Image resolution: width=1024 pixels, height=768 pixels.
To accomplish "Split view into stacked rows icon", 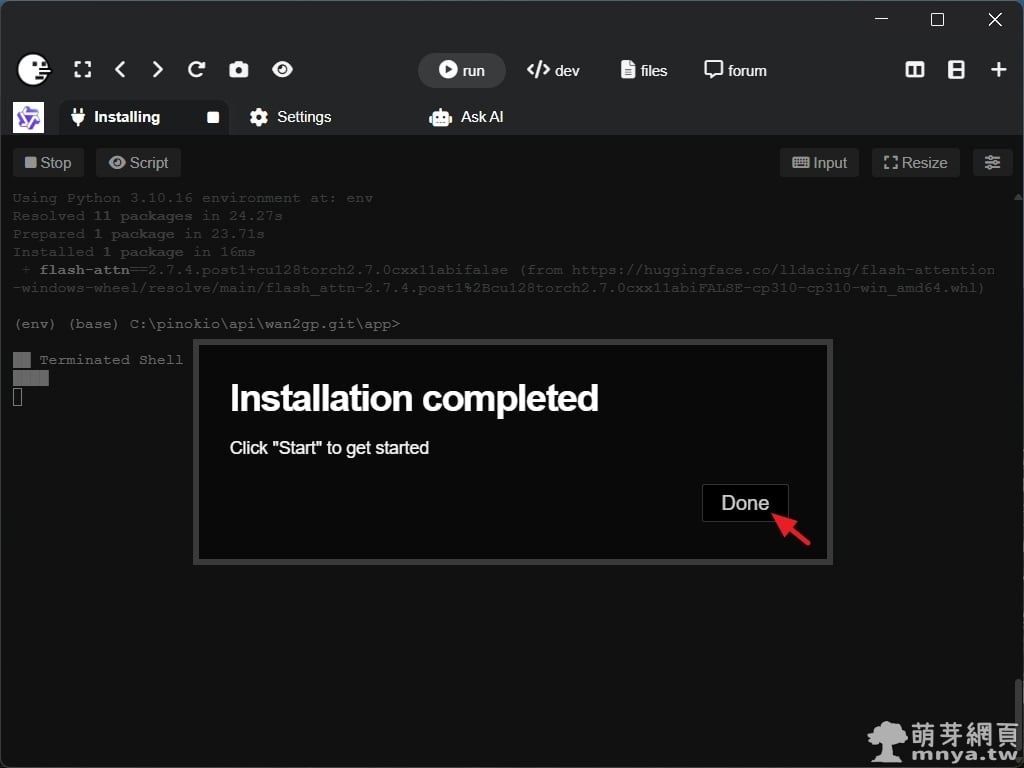I will (956, 70).
